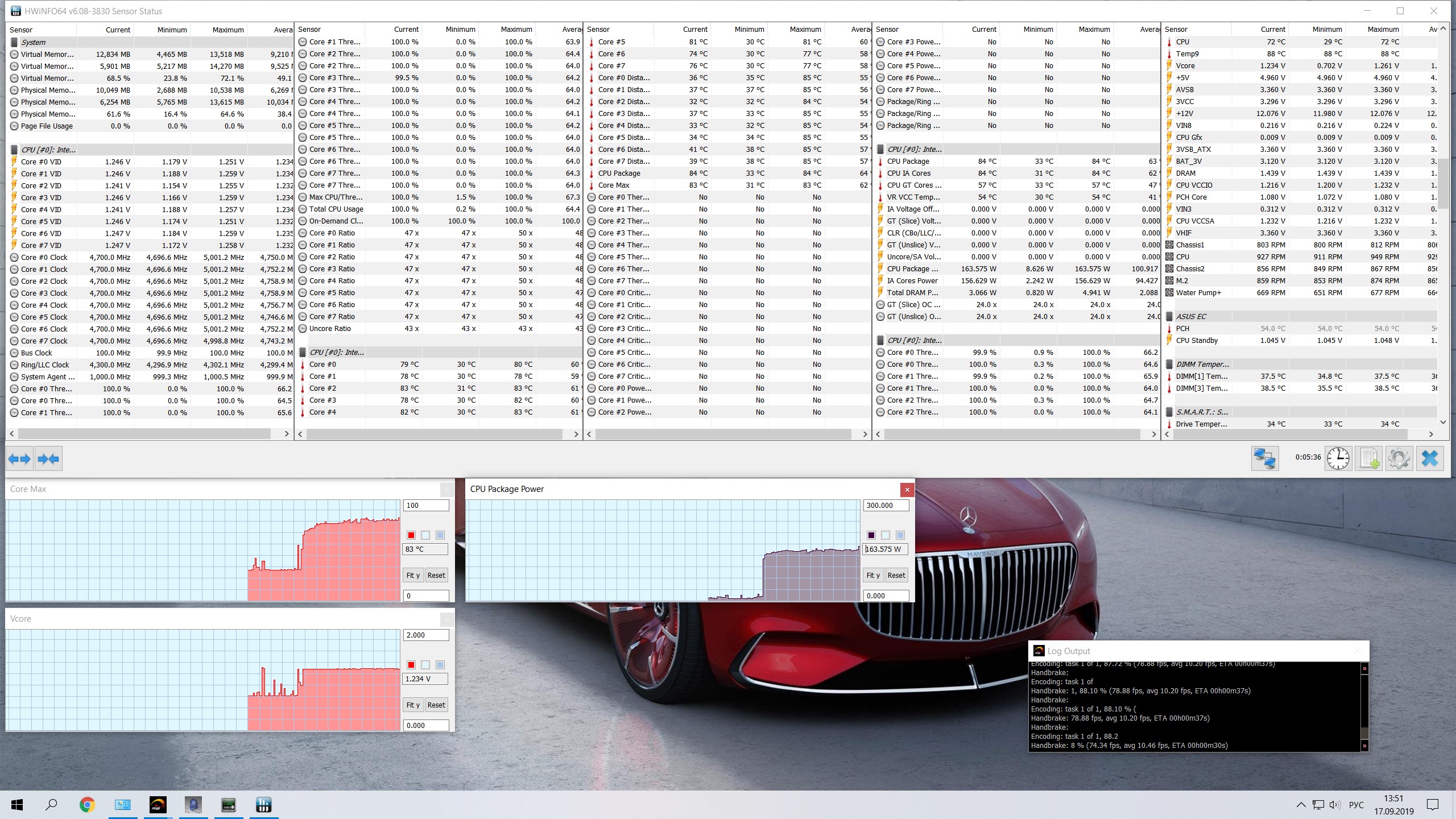Image resolution: width=1456 pixels, height=819 pixels.
Task: Close the CPU Package Power graph window
Action: tap(907, 489)
